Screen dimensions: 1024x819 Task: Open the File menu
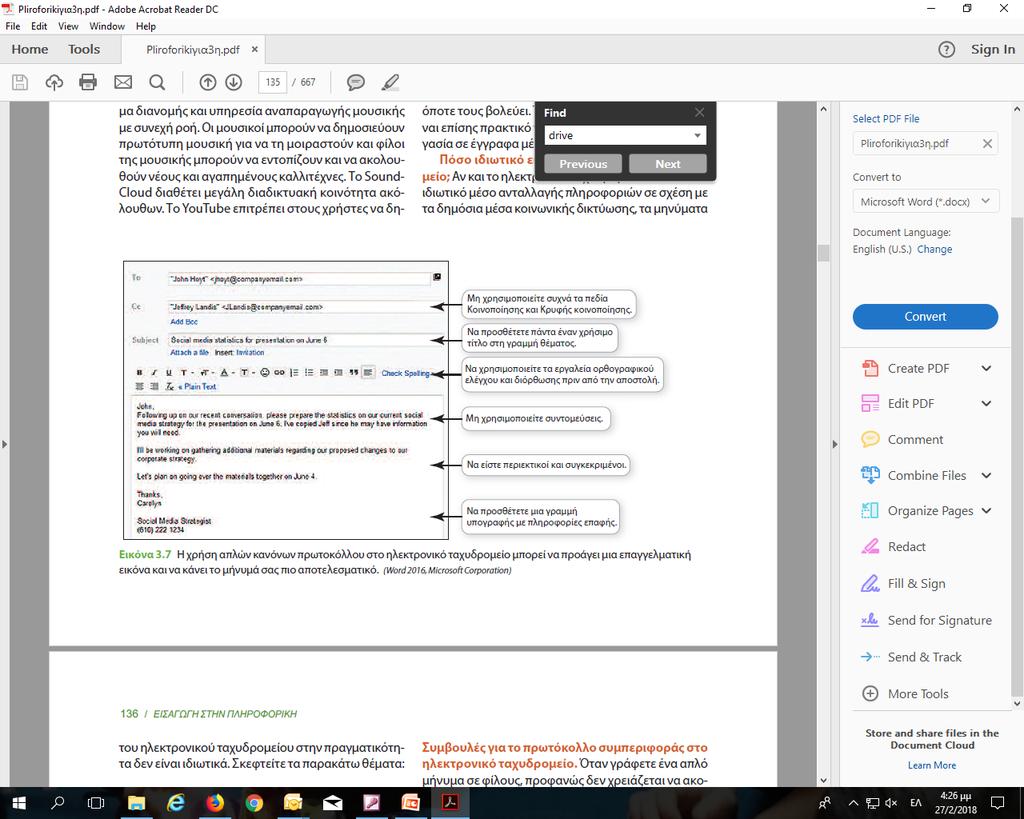click(x=12, y=26)
